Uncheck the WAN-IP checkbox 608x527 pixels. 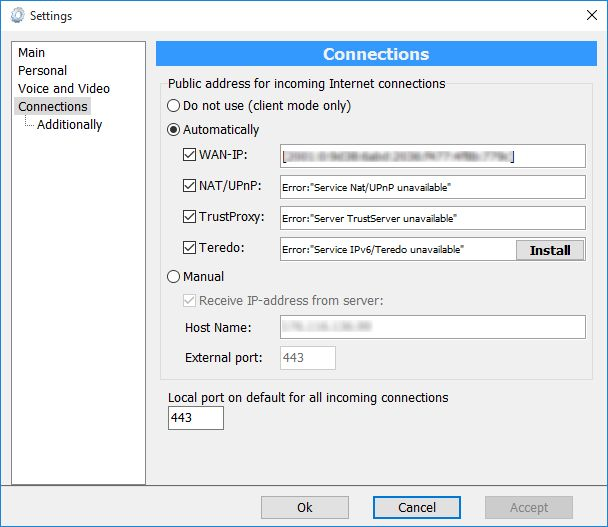pyautogui.click(x=190, y=155)
